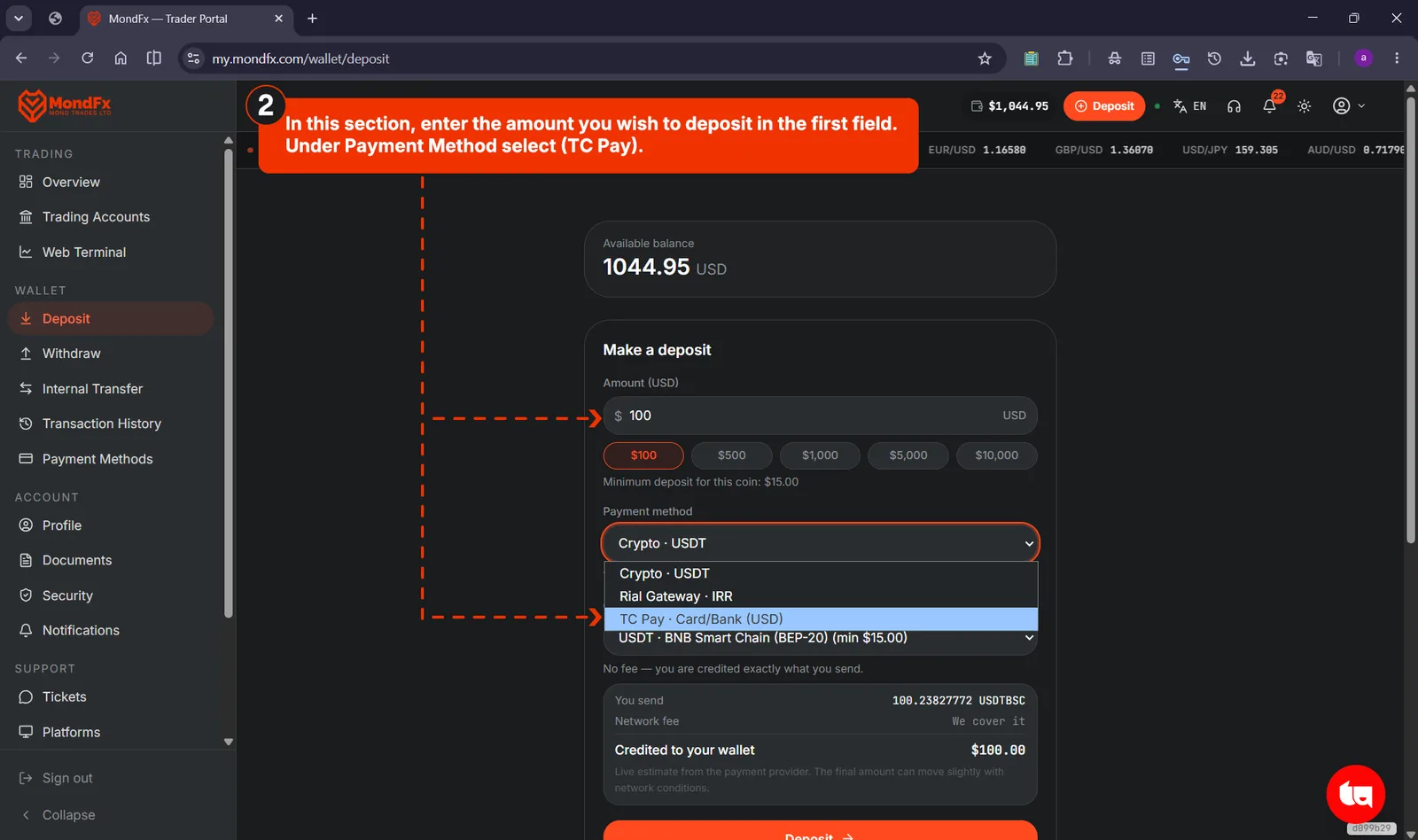This screenshot has width=1418, height=840.
Task: Click the page vertical scrollbar
Action: [1411, 319]
